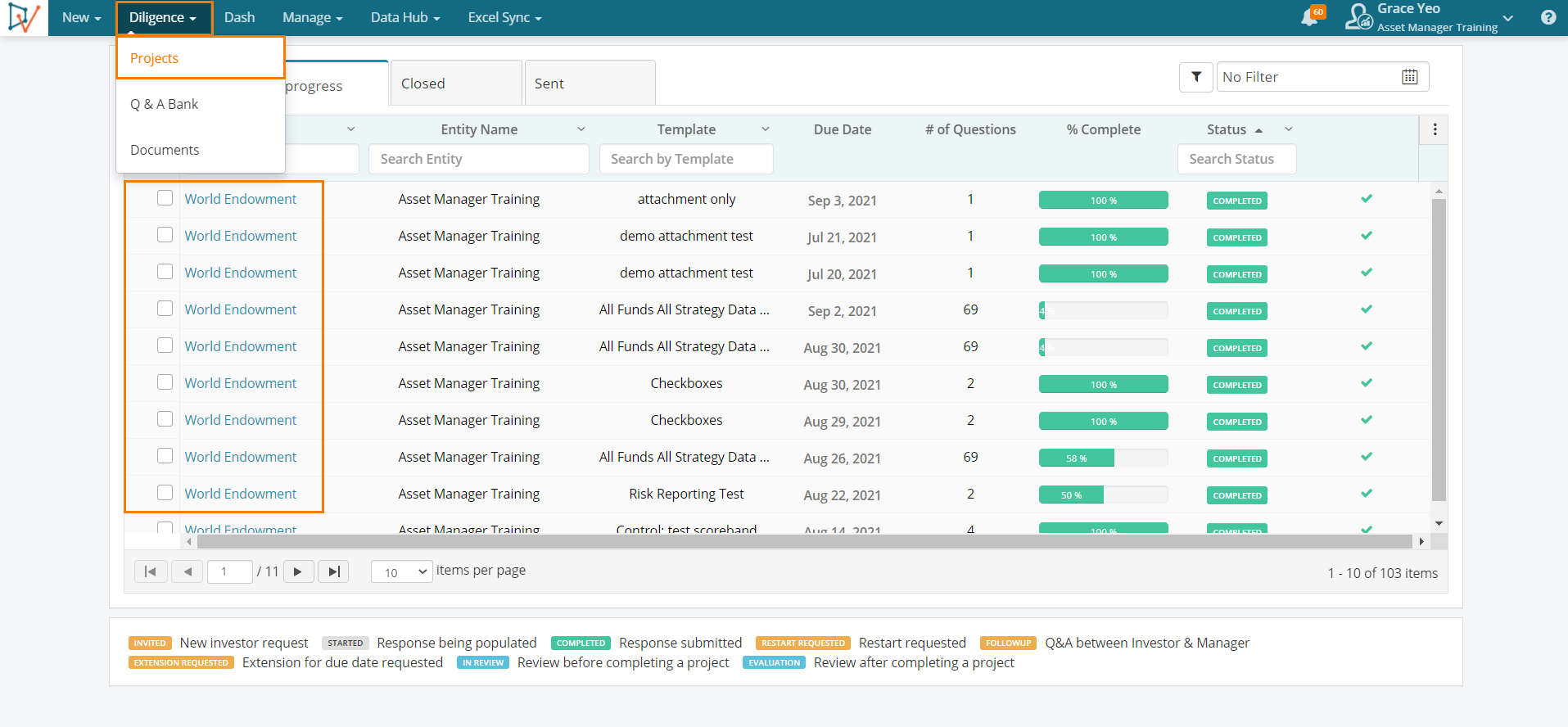Open the grid three-dots options menu
The width and height of the screenshot is (1568, 727).
[1435, 129]
